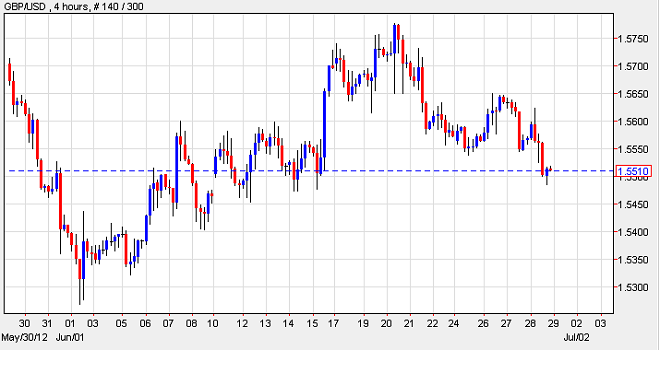Click the "24" day label on the time axis
This screenshot has height=367, width=659.
click(x=453, y=323)
